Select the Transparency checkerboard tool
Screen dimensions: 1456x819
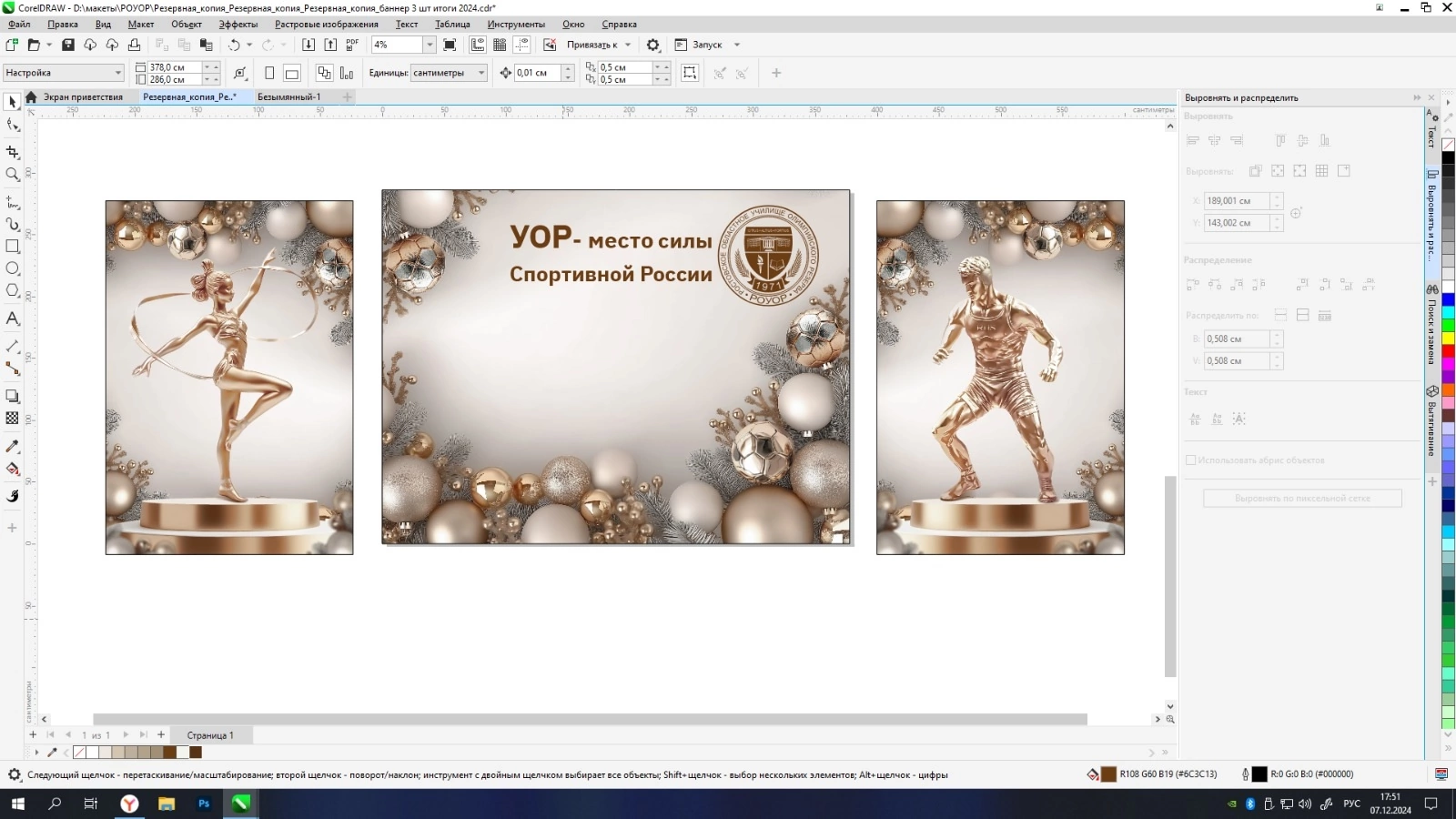point(13,419)
